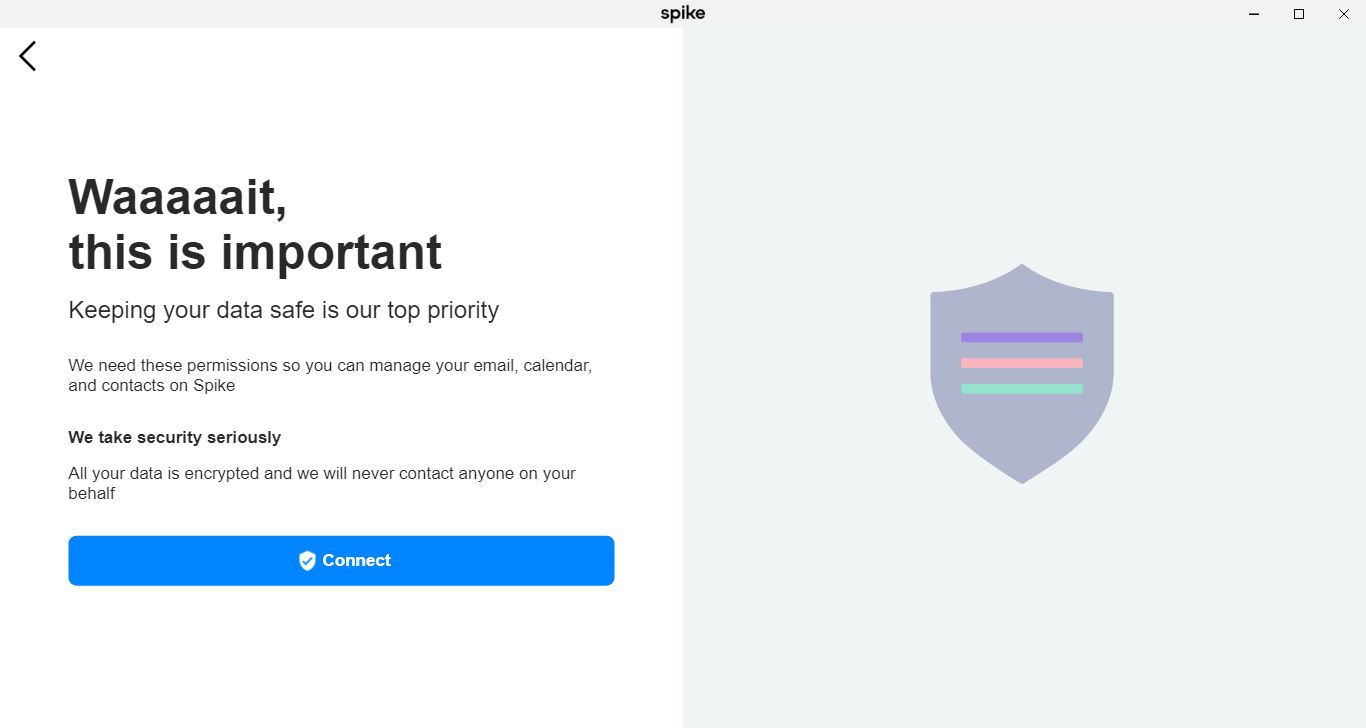This screenshot has height=728, width=1366.
Task: Click the "Keeping your data safe" subtitle
Action: coord(283,310)
